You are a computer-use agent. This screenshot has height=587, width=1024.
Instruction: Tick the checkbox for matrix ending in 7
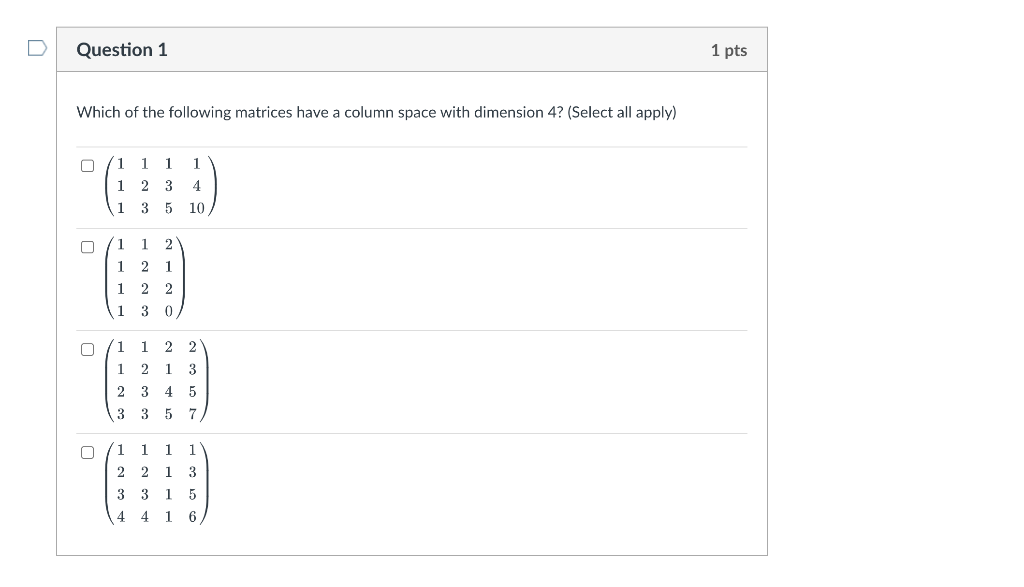point(88,349)
